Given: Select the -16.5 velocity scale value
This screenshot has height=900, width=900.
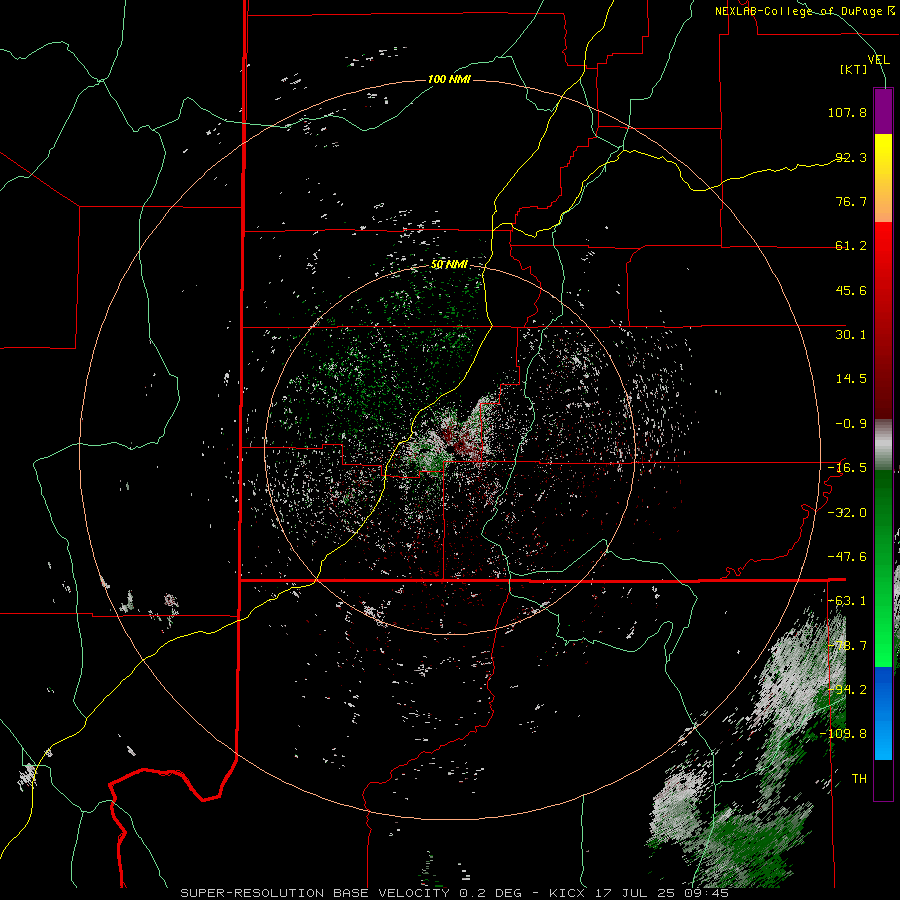Looking at the screenshot, I should click(x=847, y=468).
